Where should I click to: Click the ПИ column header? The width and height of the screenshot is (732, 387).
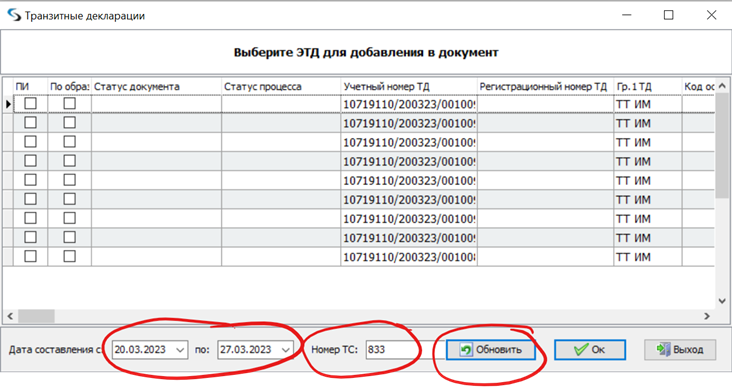[30, 86]
